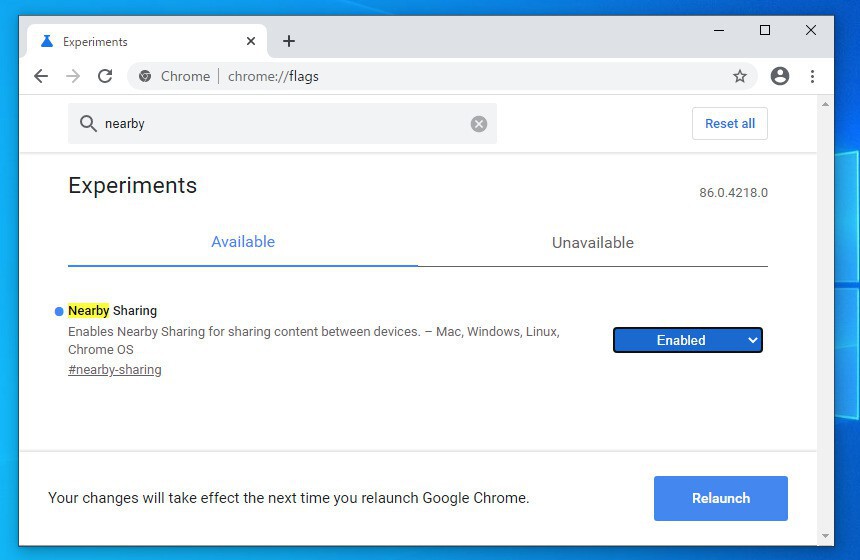This screenshot has height=560, width=860.
Task: Open the Chrome three-dot menu
Action: [x=812, y=76]
